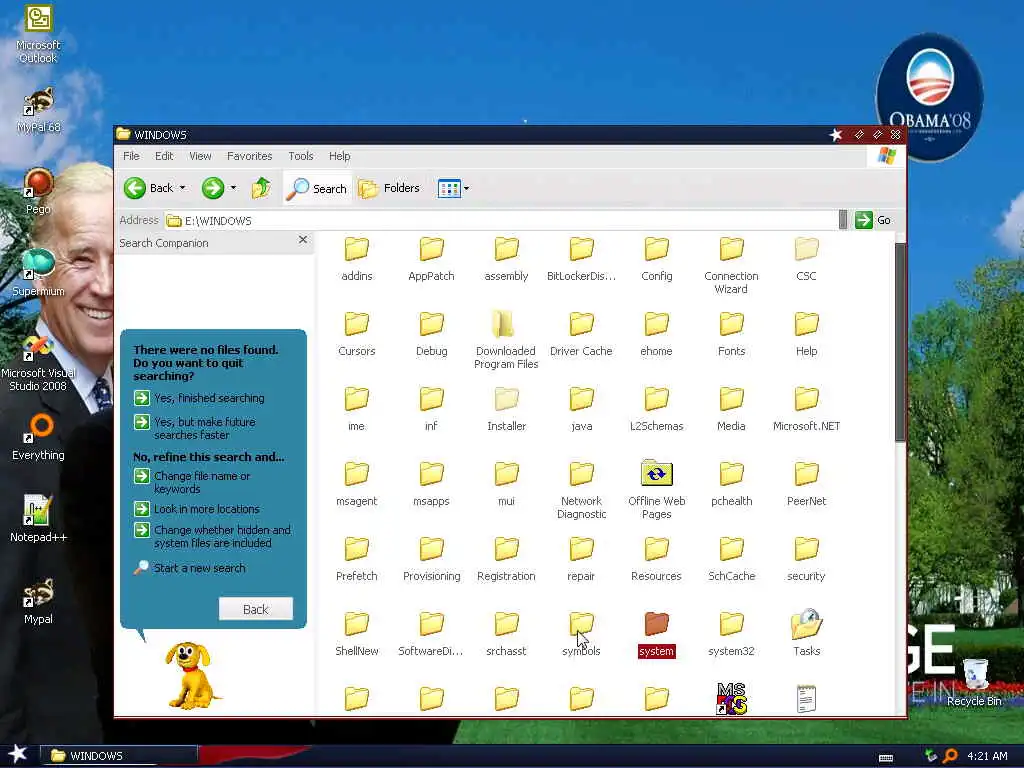Open Microsoft Visual Studio 2008 shortcut
The height and width of the screenshot is (768, 1024).
(38, 363)
